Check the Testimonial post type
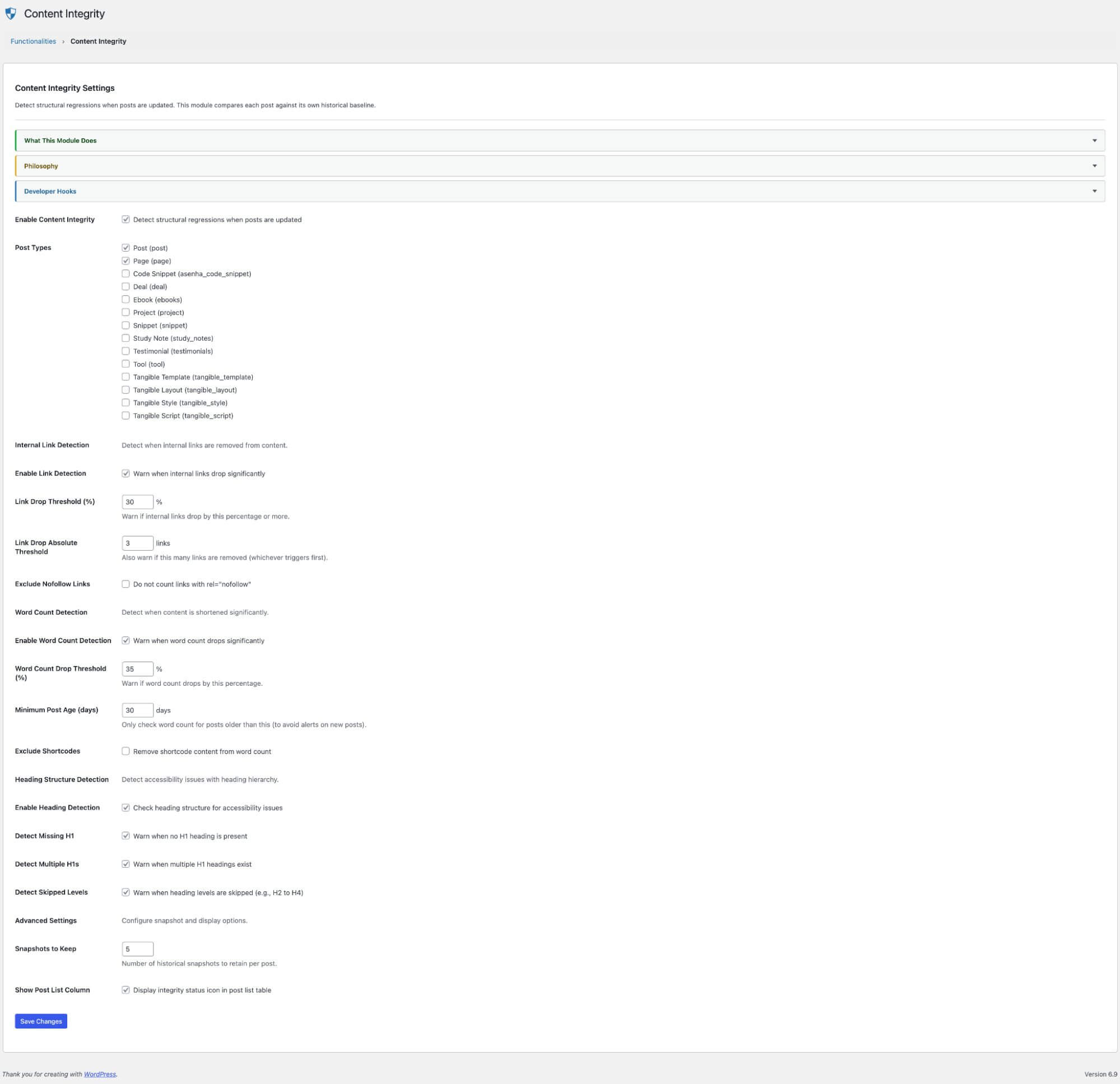Image resolution: width=1120 pixels, height=1084 pixels. click(126, 351)
